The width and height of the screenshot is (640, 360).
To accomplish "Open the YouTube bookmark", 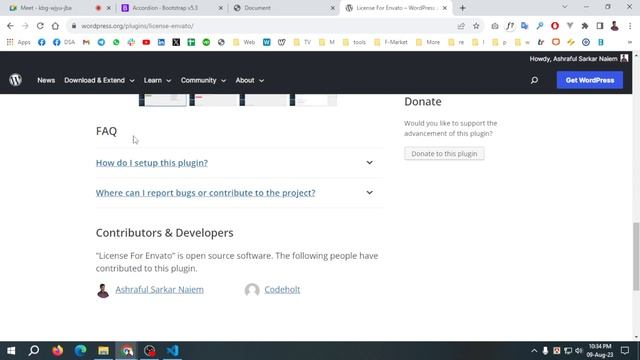I will (146, 42).
